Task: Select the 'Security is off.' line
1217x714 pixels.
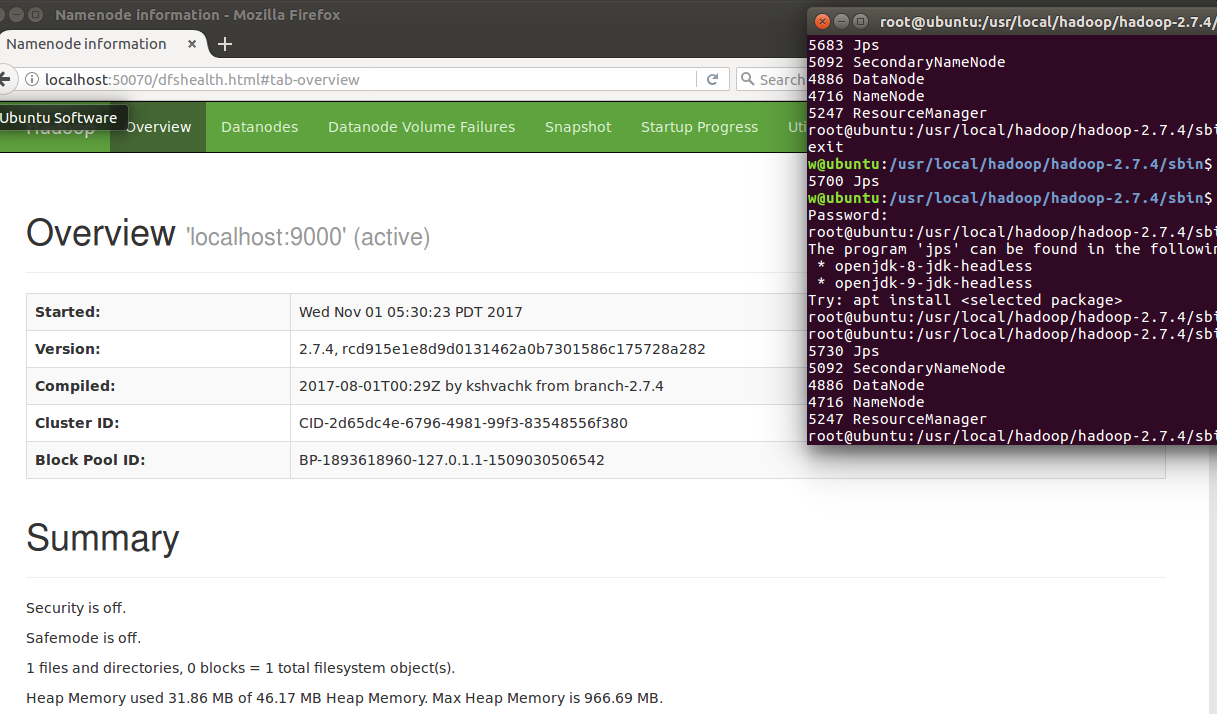Action: [x=76, y=608]
